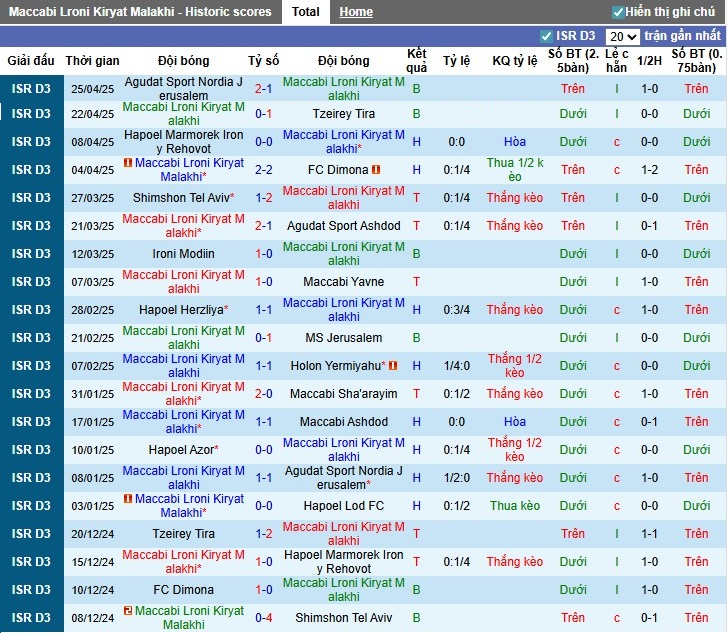Open the Maccabi Yavne team link
This screenshot has height=633, width=727.
click(344, 282)
